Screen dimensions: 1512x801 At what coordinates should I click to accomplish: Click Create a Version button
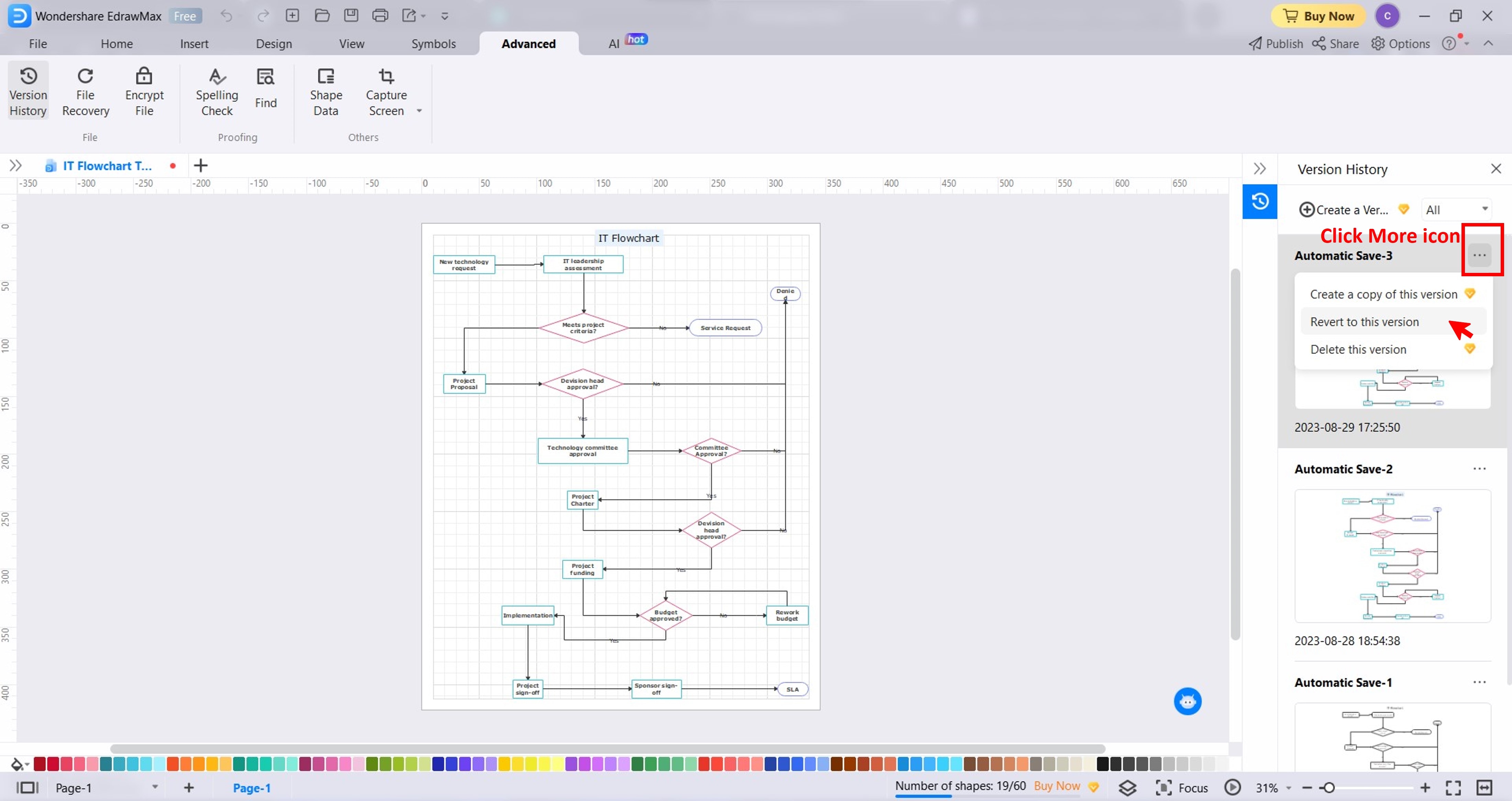[1344, 210]
